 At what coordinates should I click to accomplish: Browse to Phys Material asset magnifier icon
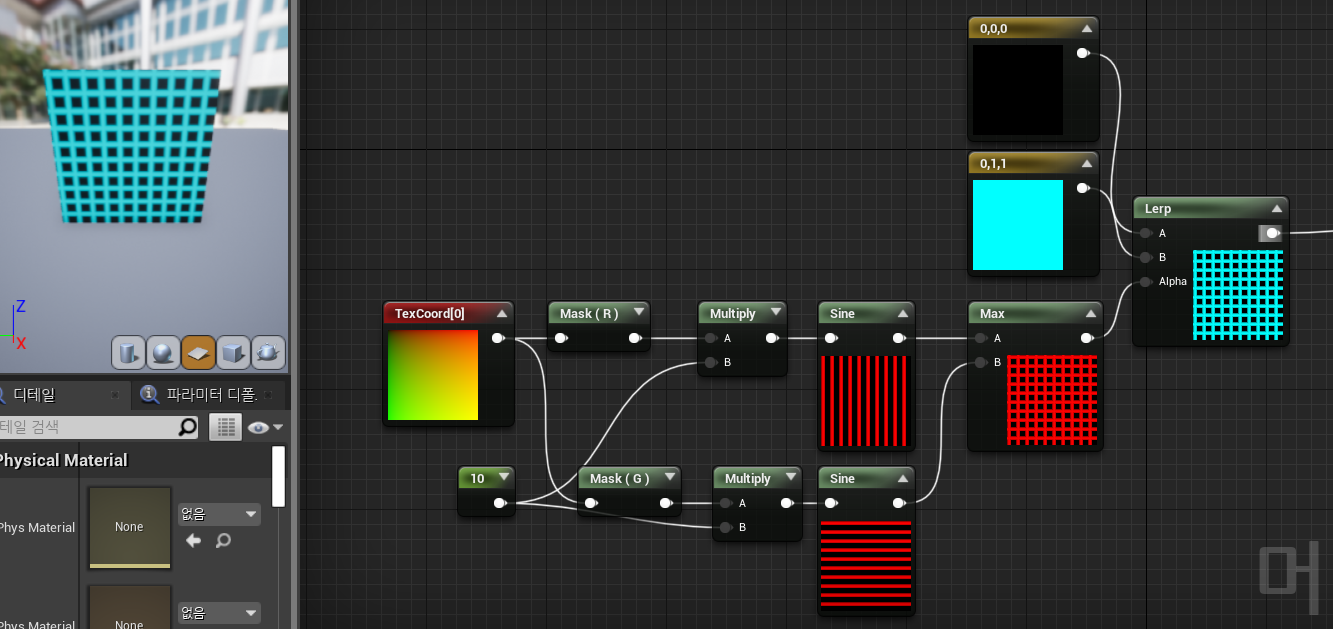(x=223, y=541)
